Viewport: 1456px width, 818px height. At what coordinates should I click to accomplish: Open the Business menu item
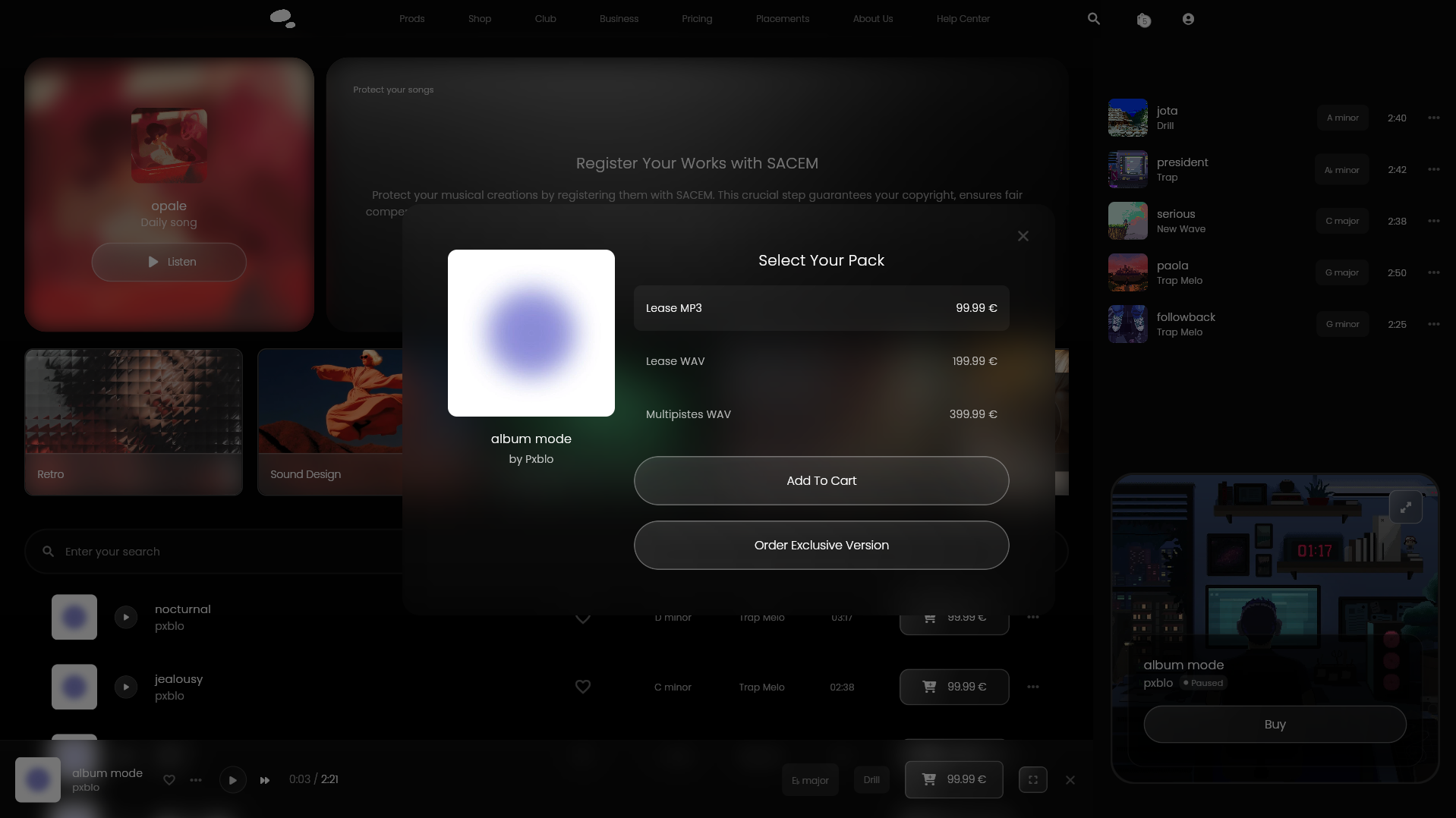(619, 19)
